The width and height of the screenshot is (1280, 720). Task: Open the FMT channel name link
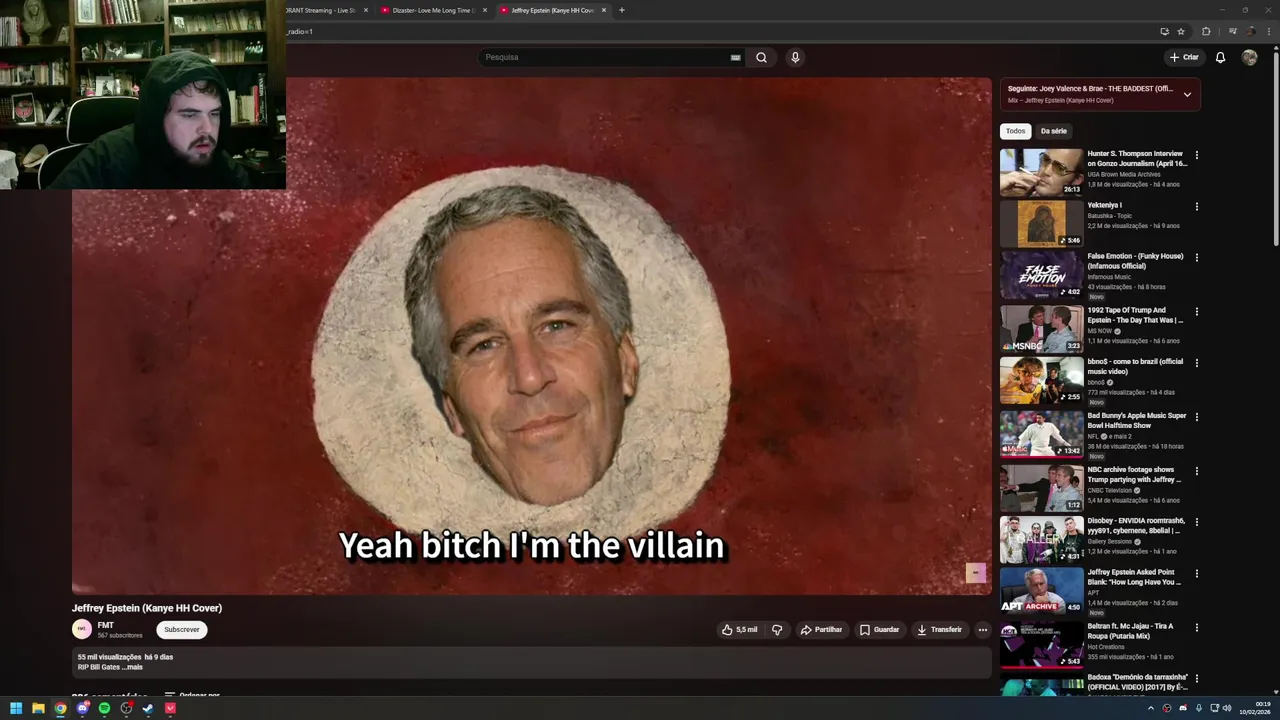click(x=105, y=625)
